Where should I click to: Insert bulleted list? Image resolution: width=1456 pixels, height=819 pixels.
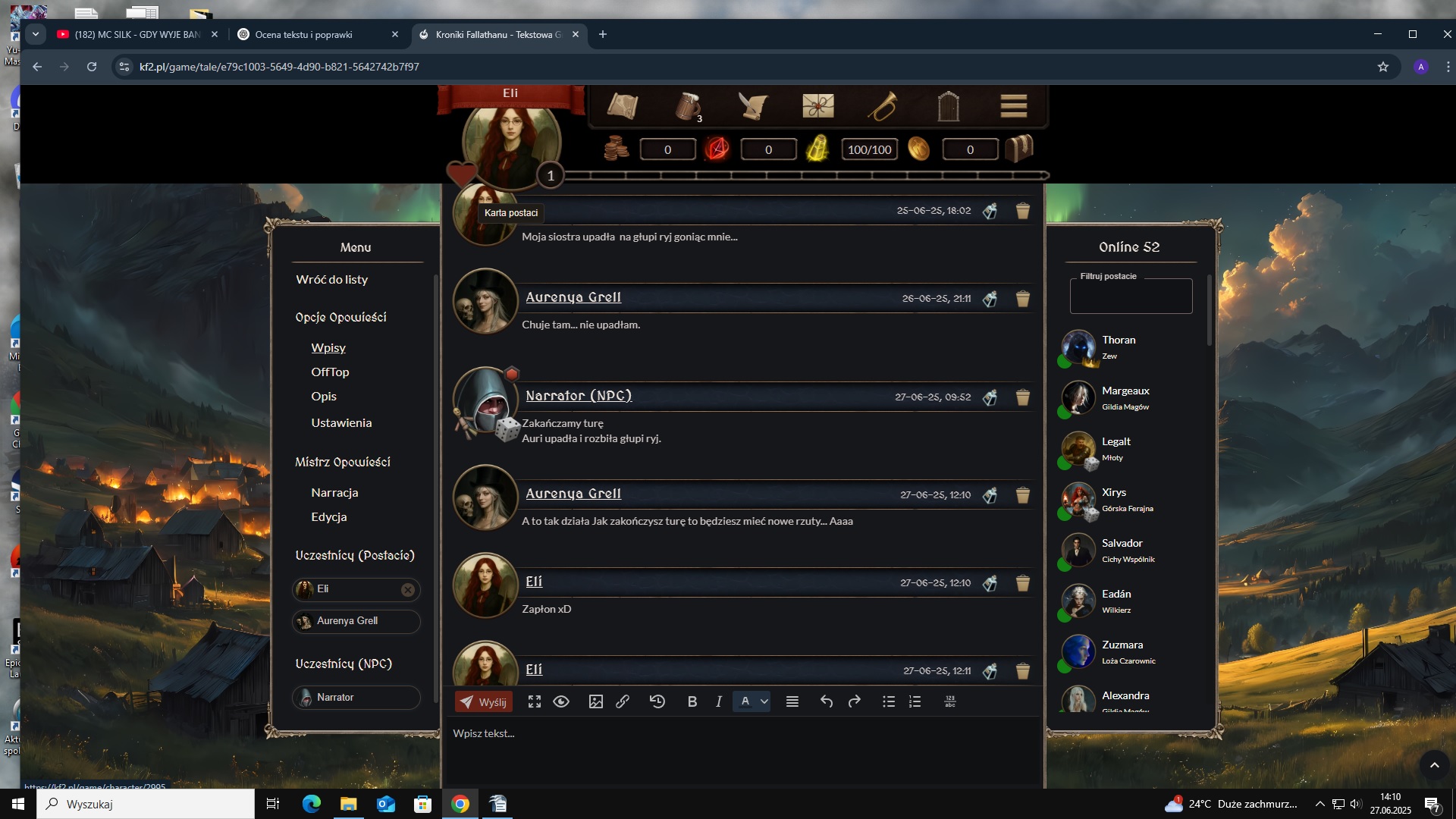(x=889, y=702)
